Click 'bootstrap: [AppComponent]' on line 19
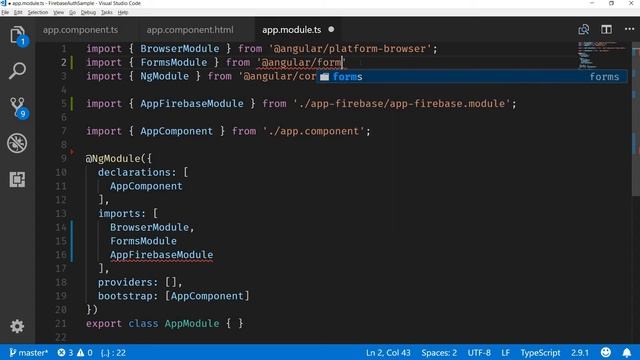The image size is (640, 360). pos(173,296)
